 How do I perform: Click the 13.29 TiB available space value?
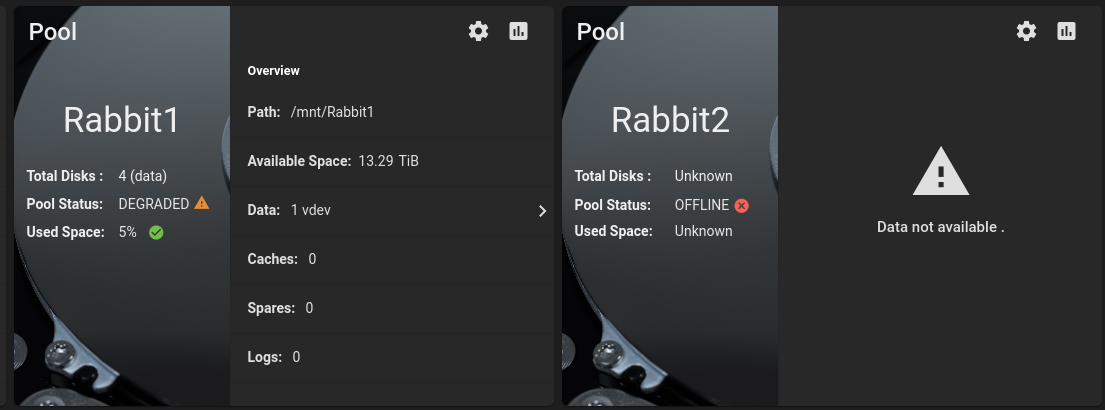click(x=388, y=161)
